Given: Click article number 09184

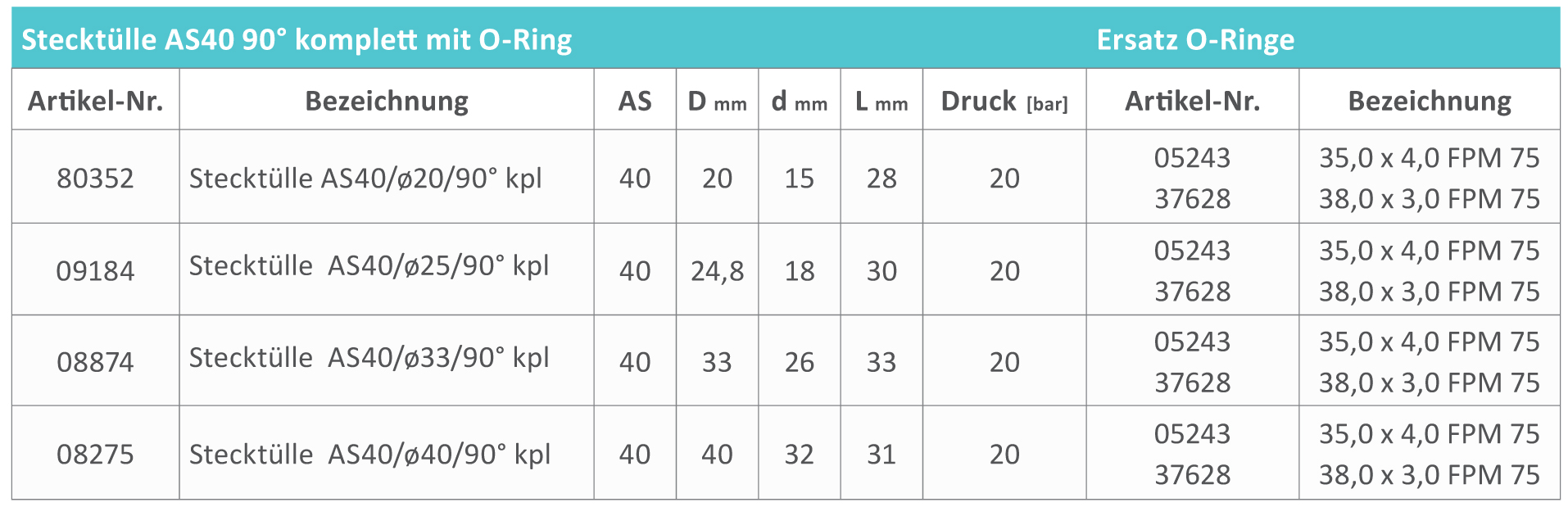Looking at the screenshot, I should (x=95, y=270).
